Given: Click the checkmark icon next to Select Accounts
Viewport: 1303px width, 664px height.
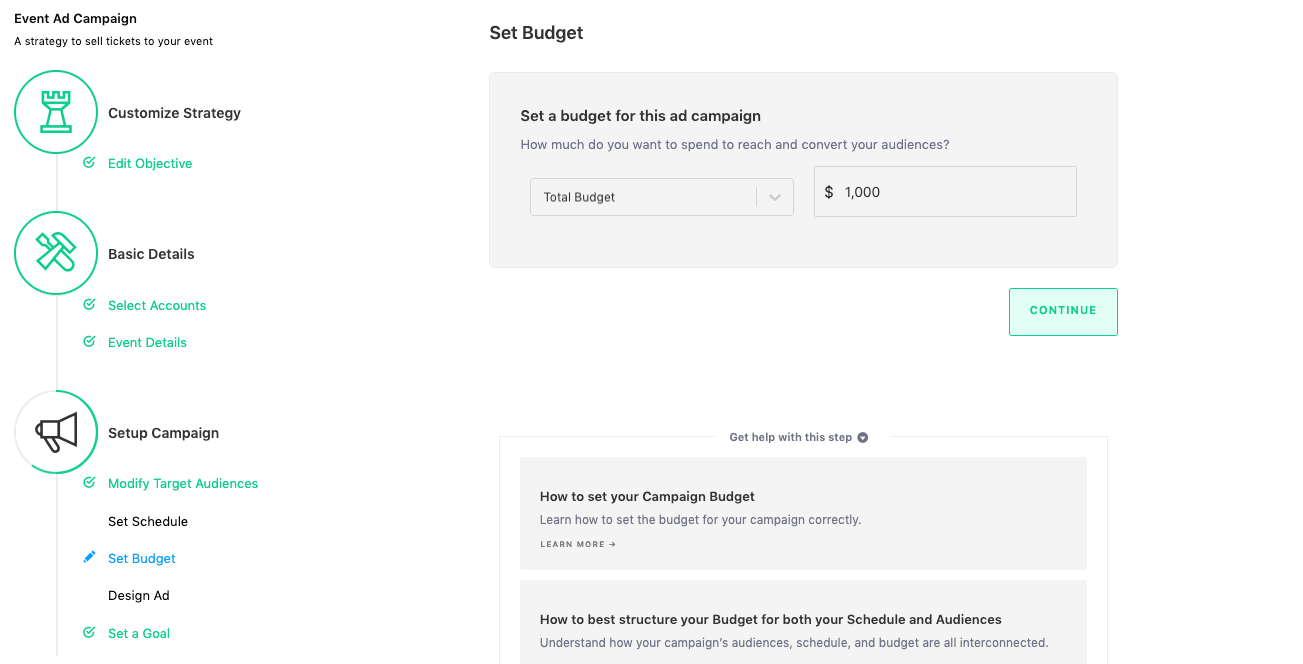Looking at the screenshot, I should click(89, 305).
